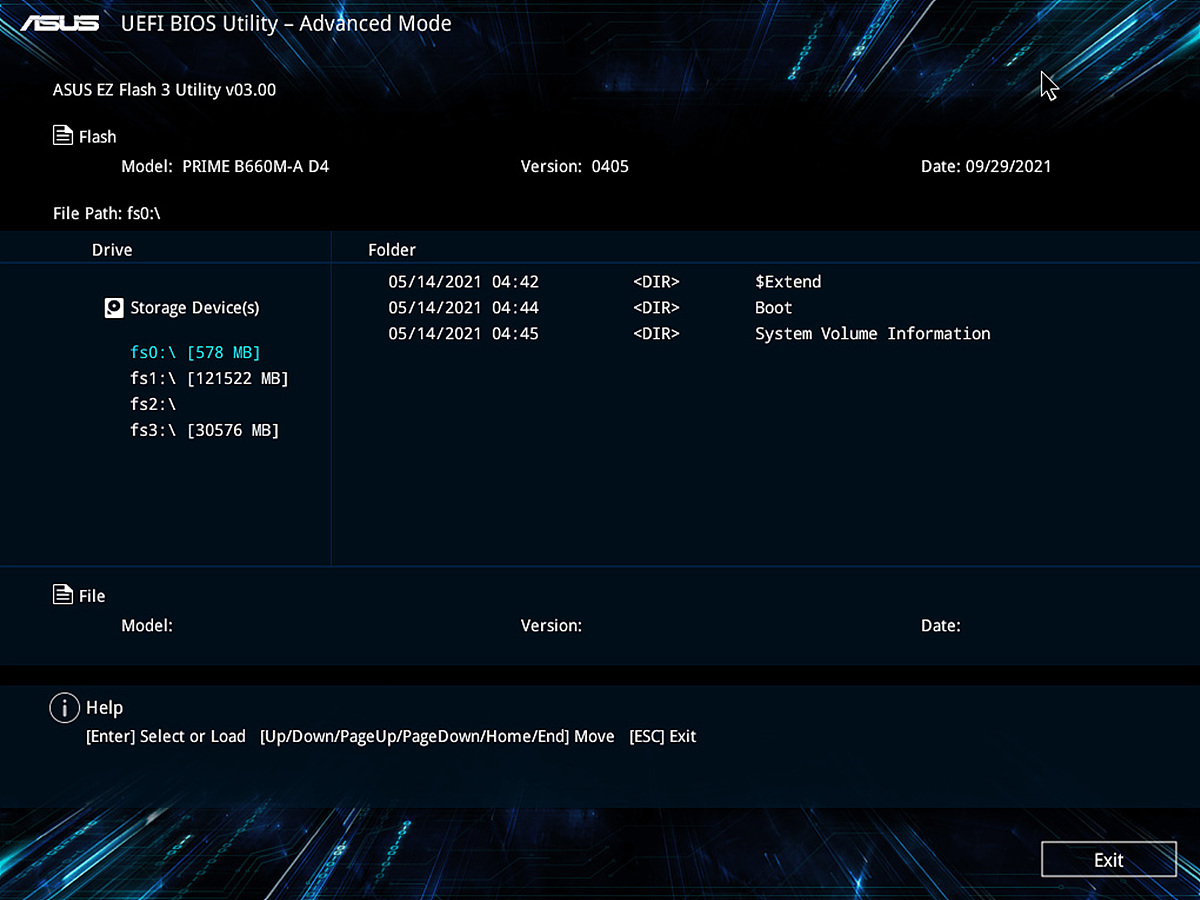Viewport: 1200px width, 900px height.
Task: Select the fs1:\ [121522 MB] drive
Action: 209,378
